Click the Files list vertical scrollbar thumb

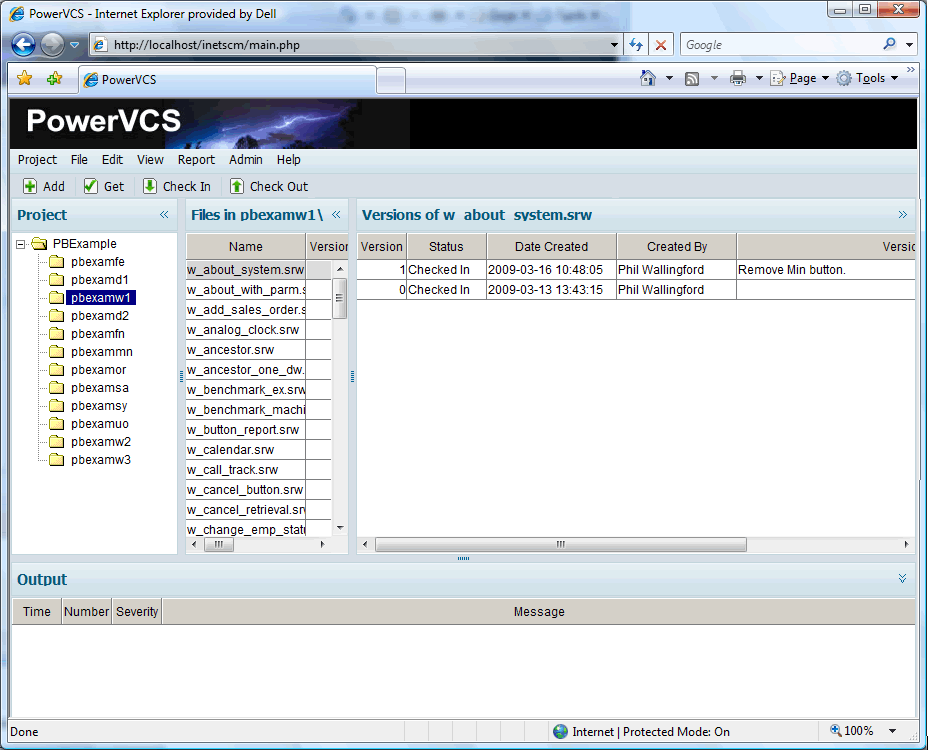point(340,298)
